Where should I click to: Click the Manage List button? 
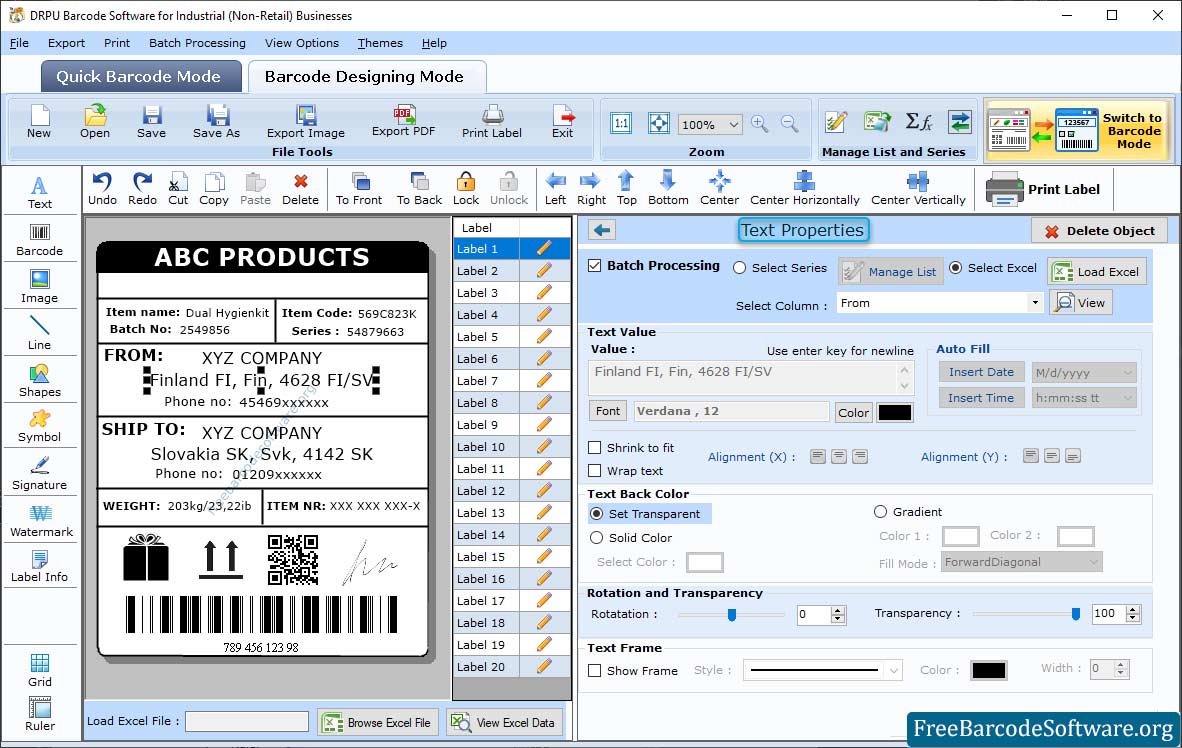pos(890,271)
